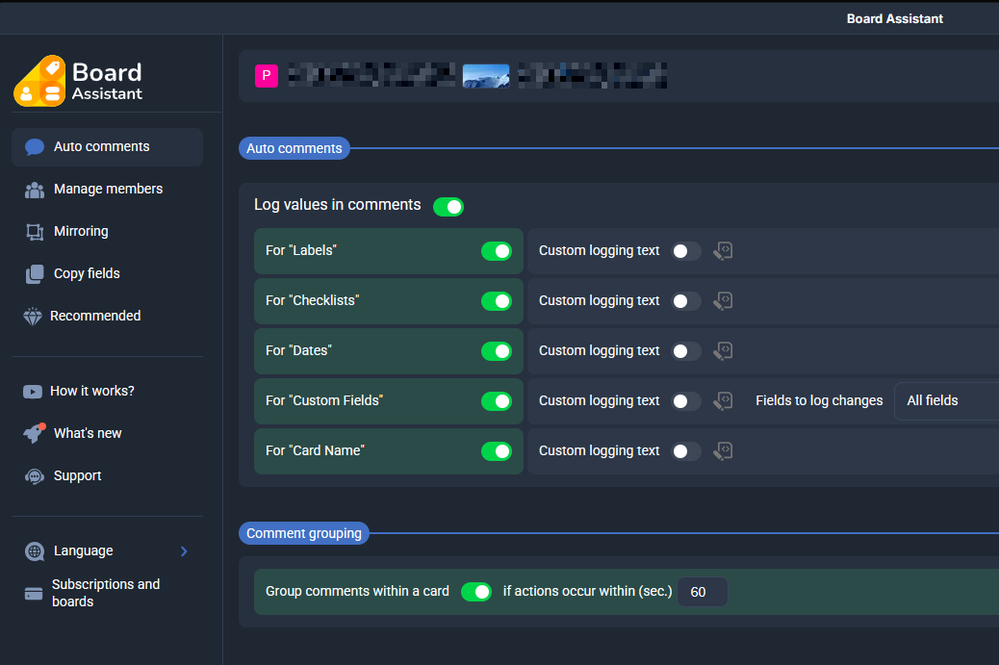Disable logging for "Checklists"
Viewport: 999px width, 665px height.
tap(496, 301)
